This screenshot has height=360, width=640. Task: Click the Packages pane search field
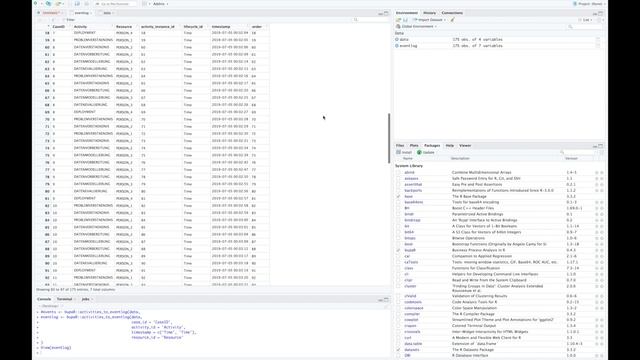tap(578, 152)
